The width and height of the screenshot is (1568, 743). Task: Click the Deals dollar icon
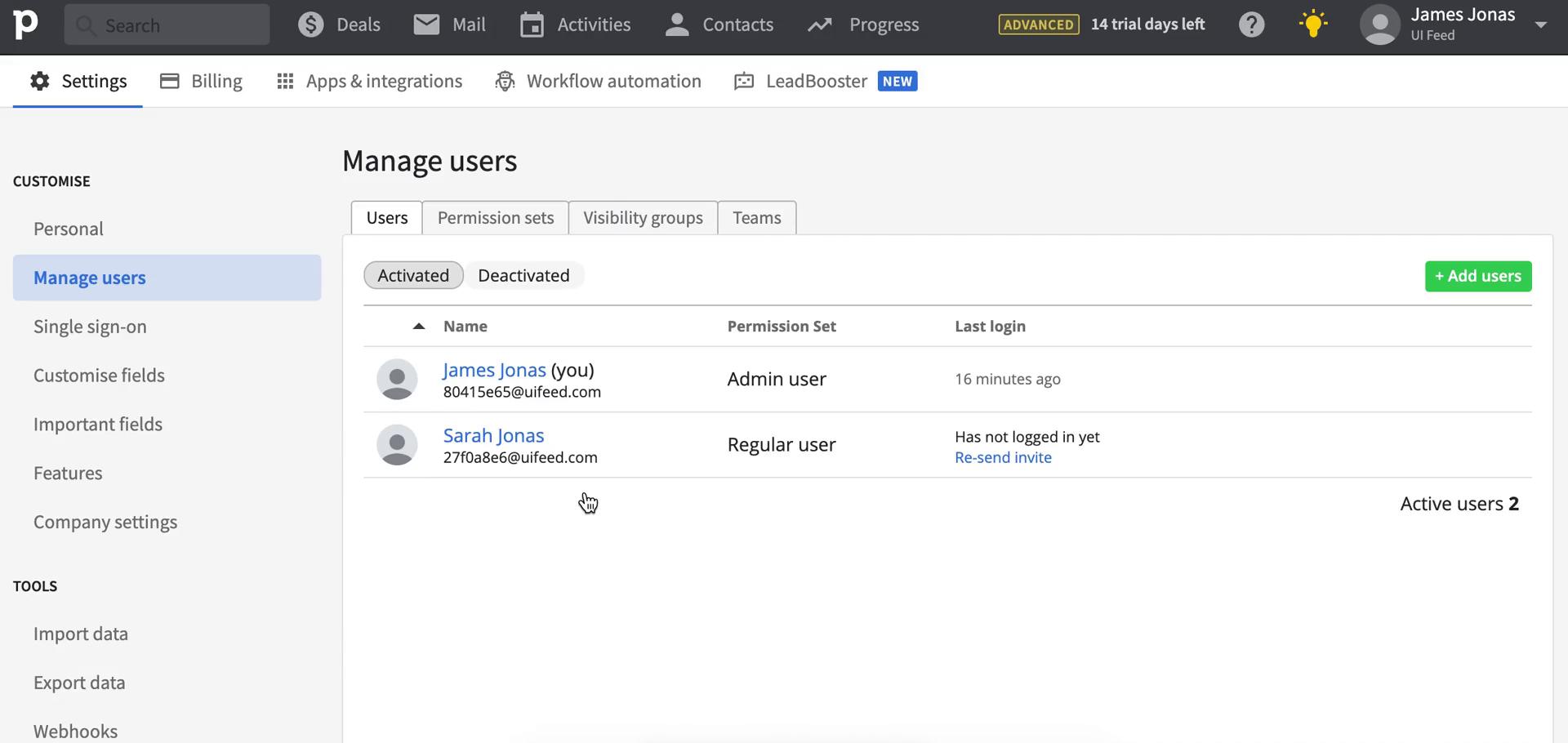coord(310,24)
